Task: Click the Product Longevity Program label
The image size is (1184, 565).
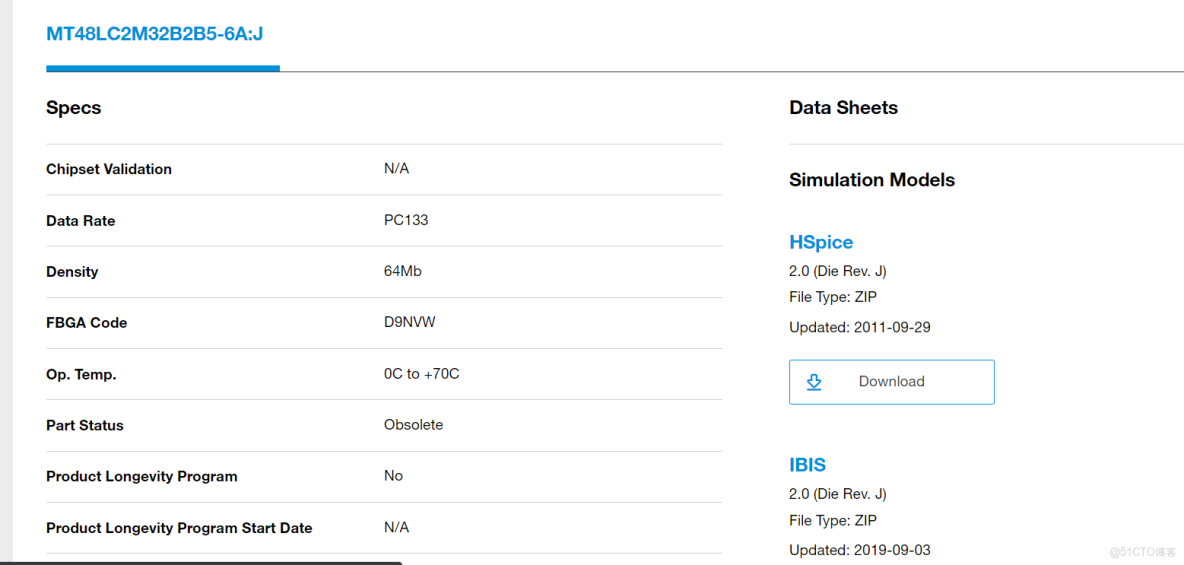Action: 142,476
